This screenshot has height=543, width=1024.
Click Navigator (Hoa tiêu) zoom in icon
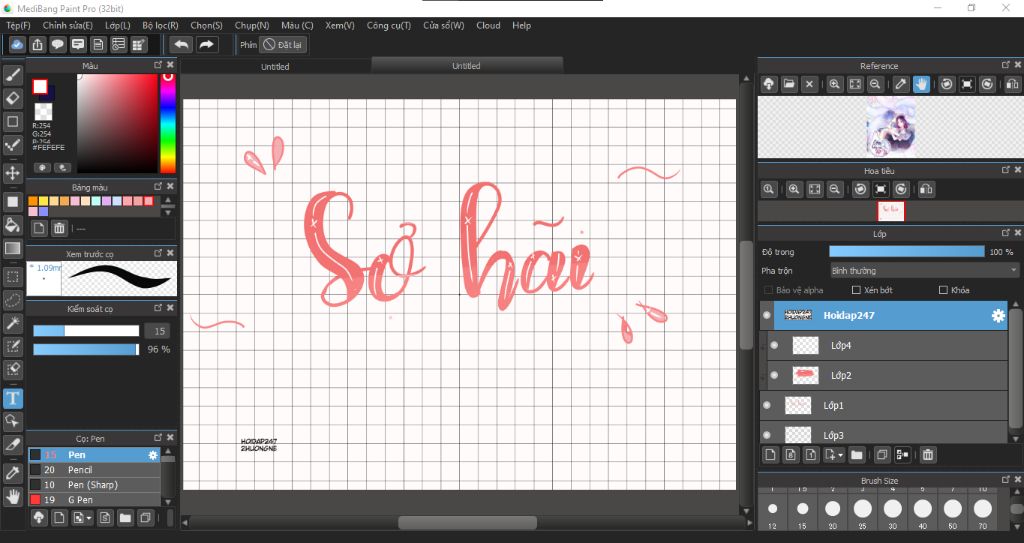pyautogui.click(x=794, y=189)
